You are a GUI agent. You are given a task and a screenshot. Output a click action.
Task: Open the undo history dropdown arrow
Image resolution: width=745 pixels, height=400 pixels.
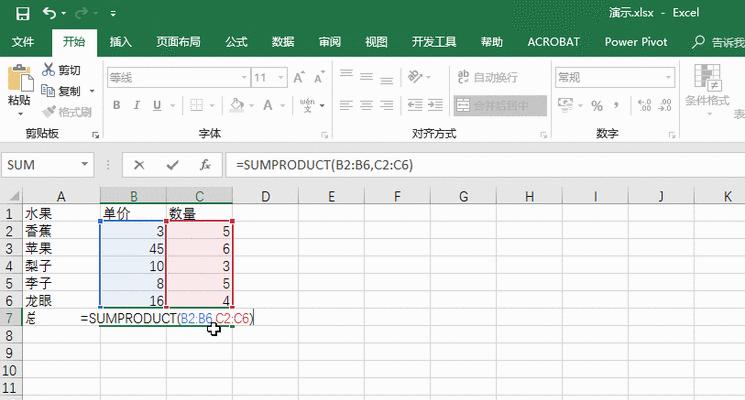click(64, 13)
